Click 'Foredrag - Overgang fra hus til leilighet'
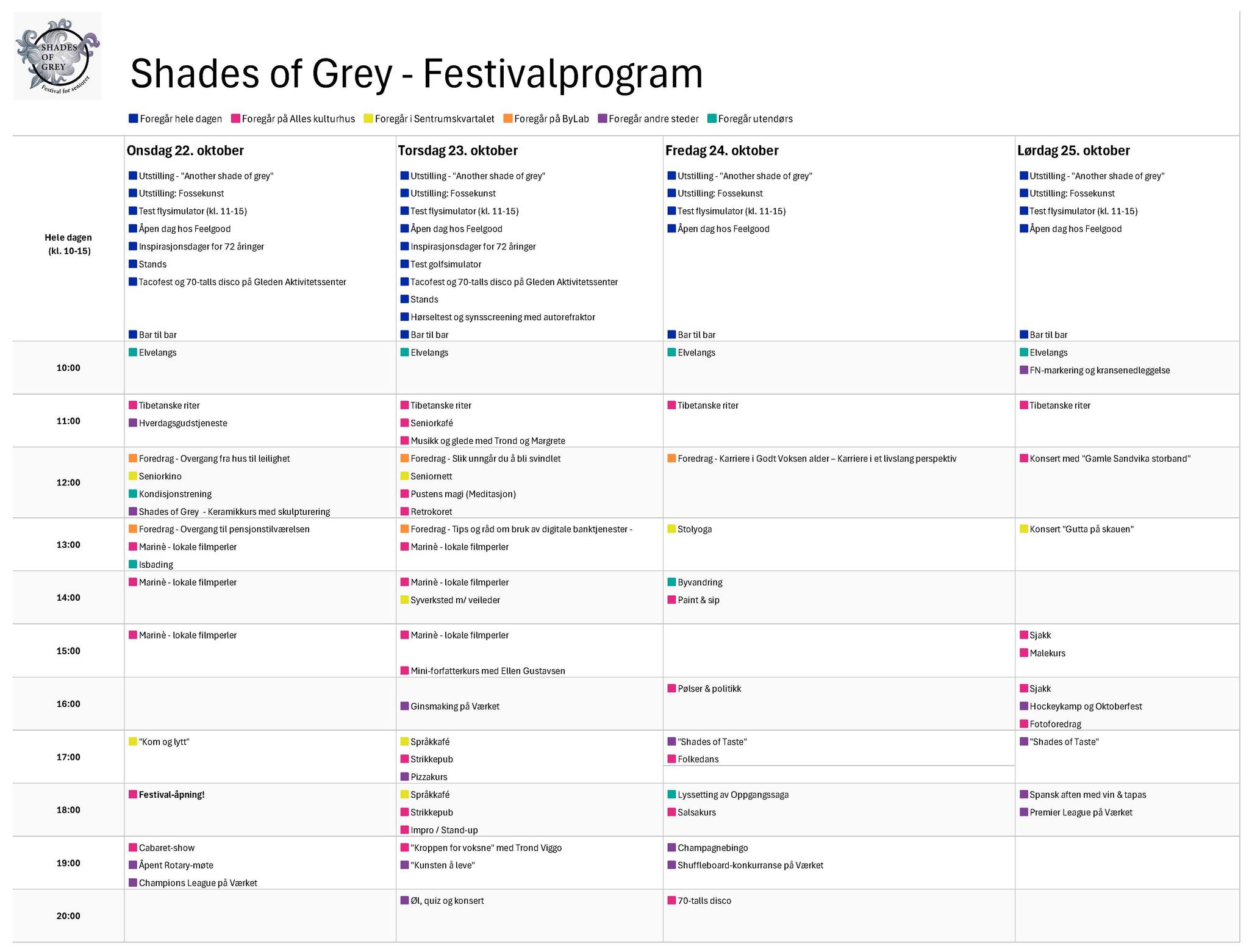 point(214,459)
